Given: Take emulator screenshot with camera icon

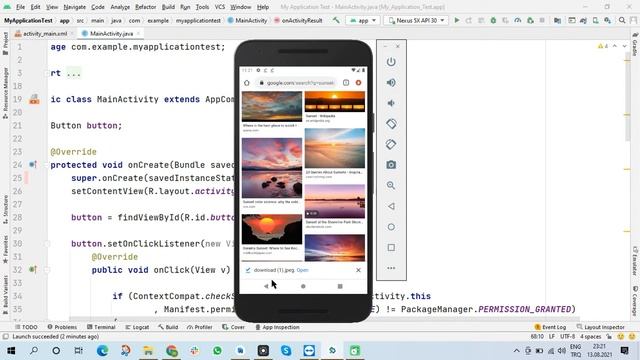Looking at the screenshot, I should tap(391, 165).
